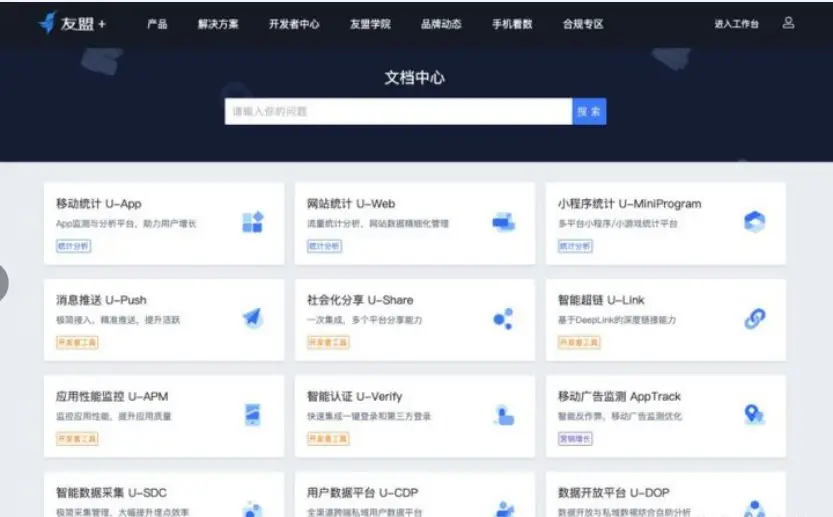
Task: Click the blue search button
Action: pyautogui.click(x=589, y=112)
